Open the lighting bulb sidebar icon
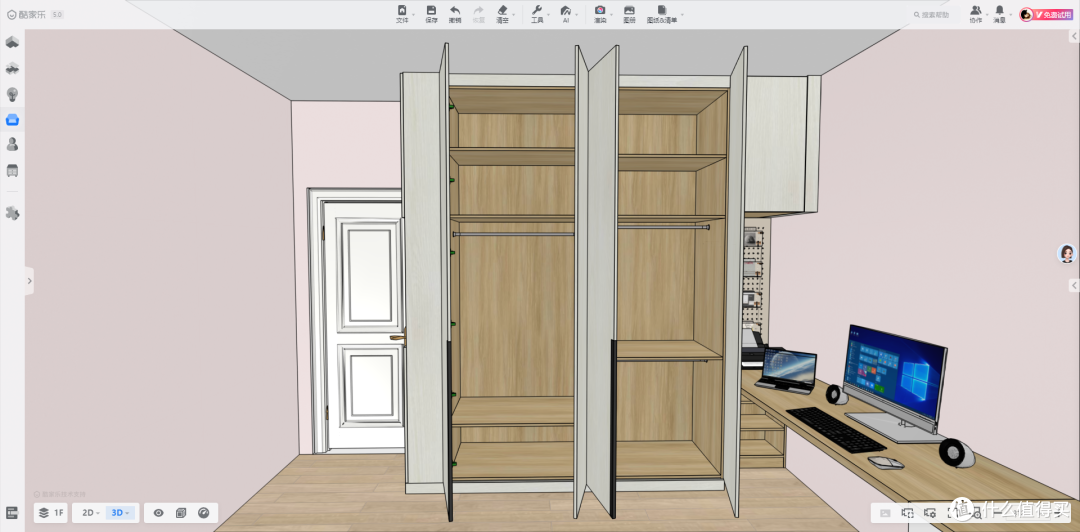 [x=12, y=94]
